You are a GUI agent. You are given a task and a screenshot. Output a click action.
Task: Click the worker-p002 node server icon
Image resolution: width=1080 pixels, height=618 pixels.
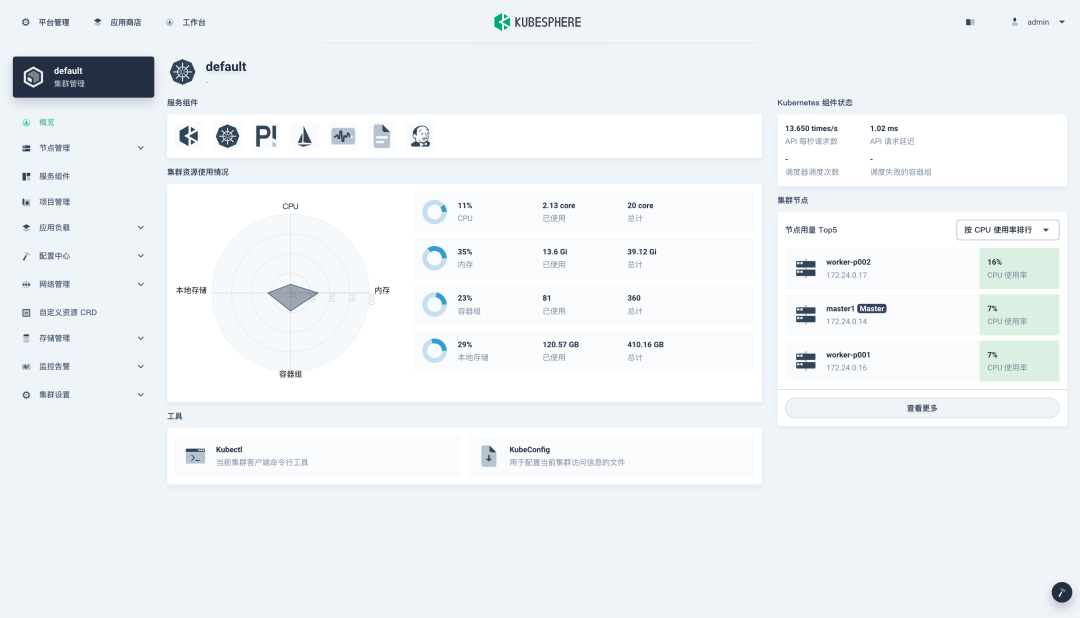tap(805, 268)
